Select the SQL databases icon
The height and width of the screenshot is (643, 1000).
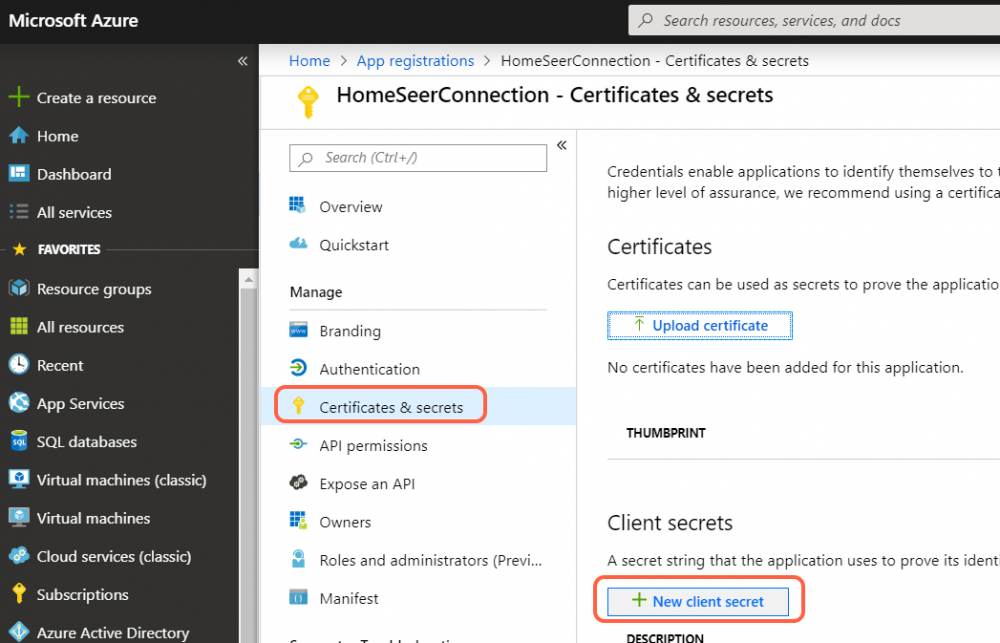[x=19, y=442]
